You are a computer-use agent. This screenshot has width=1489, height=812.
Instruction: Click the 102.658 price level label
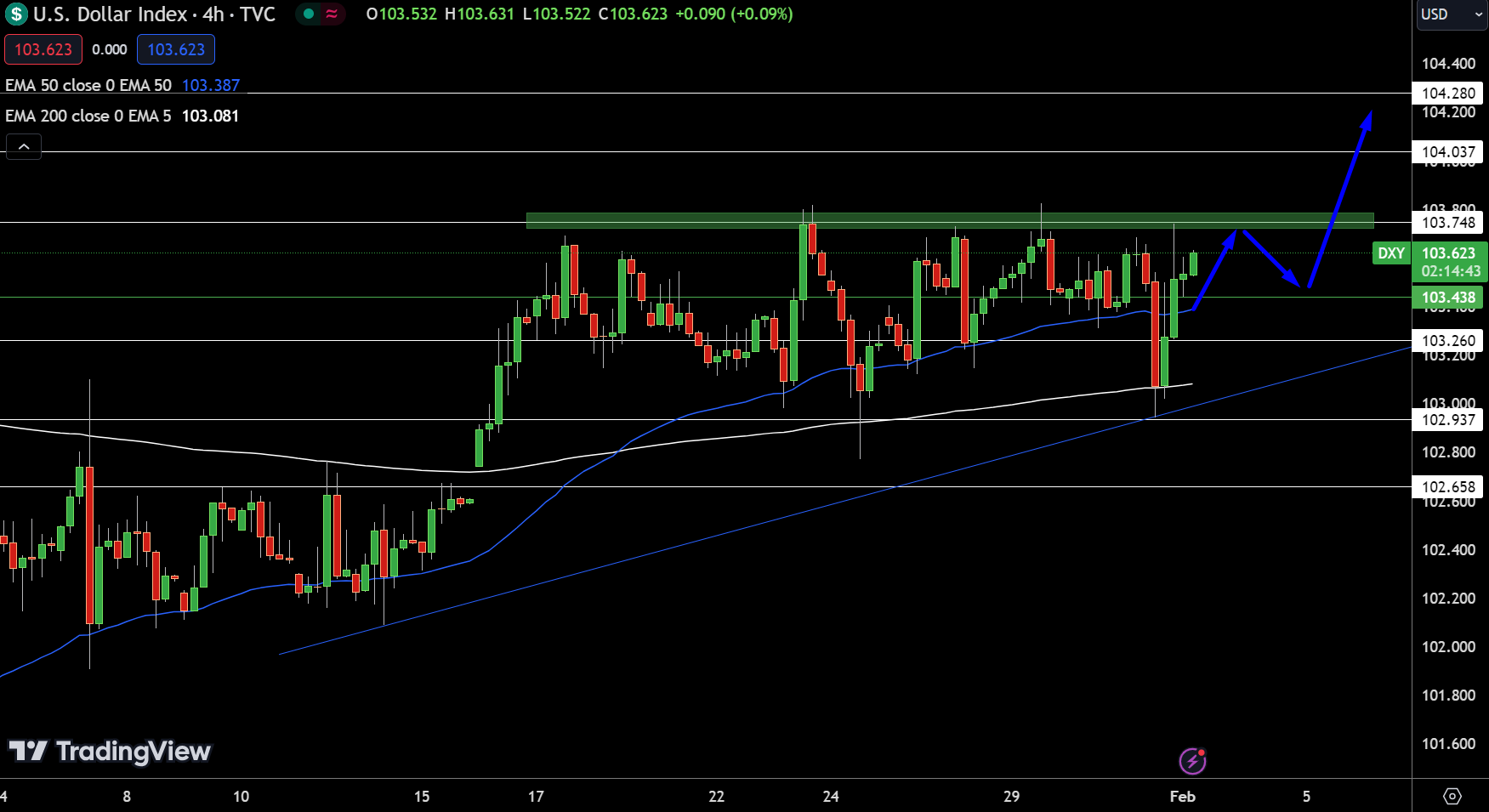pyautogui.click(x=1448, y=487)
